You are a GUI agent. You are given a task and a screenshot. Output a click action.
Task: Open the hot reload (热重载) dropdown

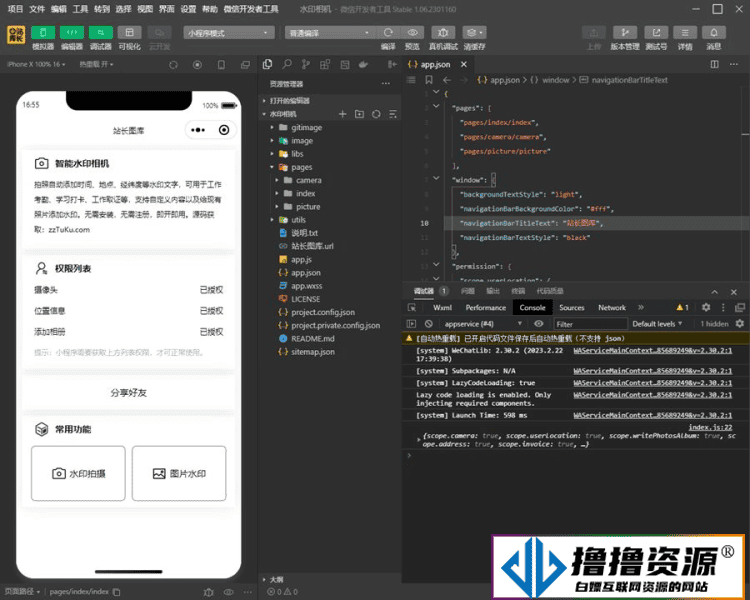(x=96, y=64)
